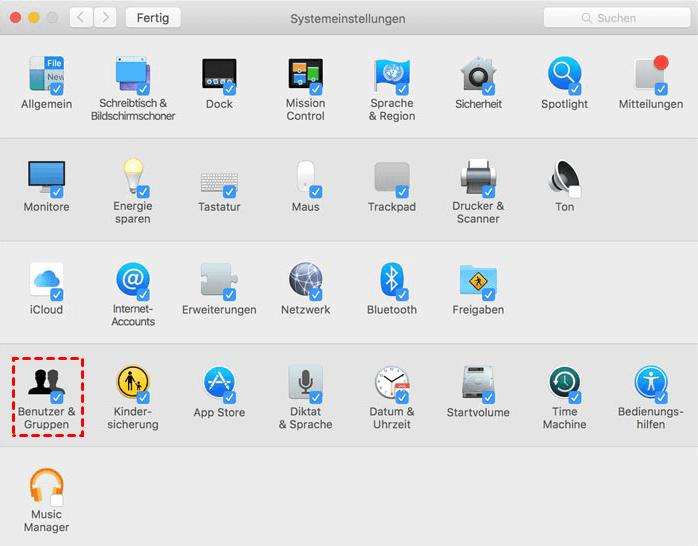This screenshot has width=698, height=546.
Task: Open the Netzwerk globe icon
Action: 305,281
